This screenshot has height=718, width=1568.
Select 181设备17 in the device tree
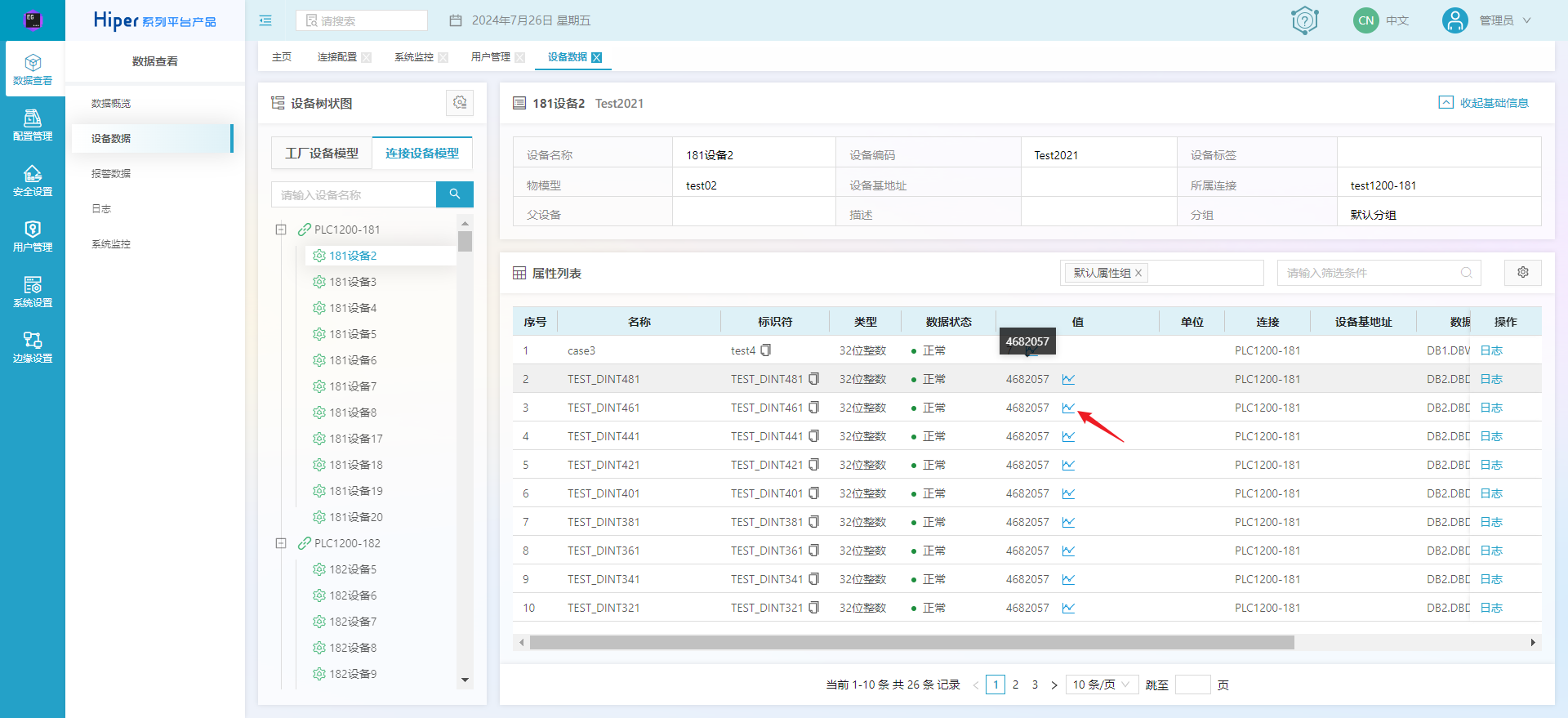point(356,439)
